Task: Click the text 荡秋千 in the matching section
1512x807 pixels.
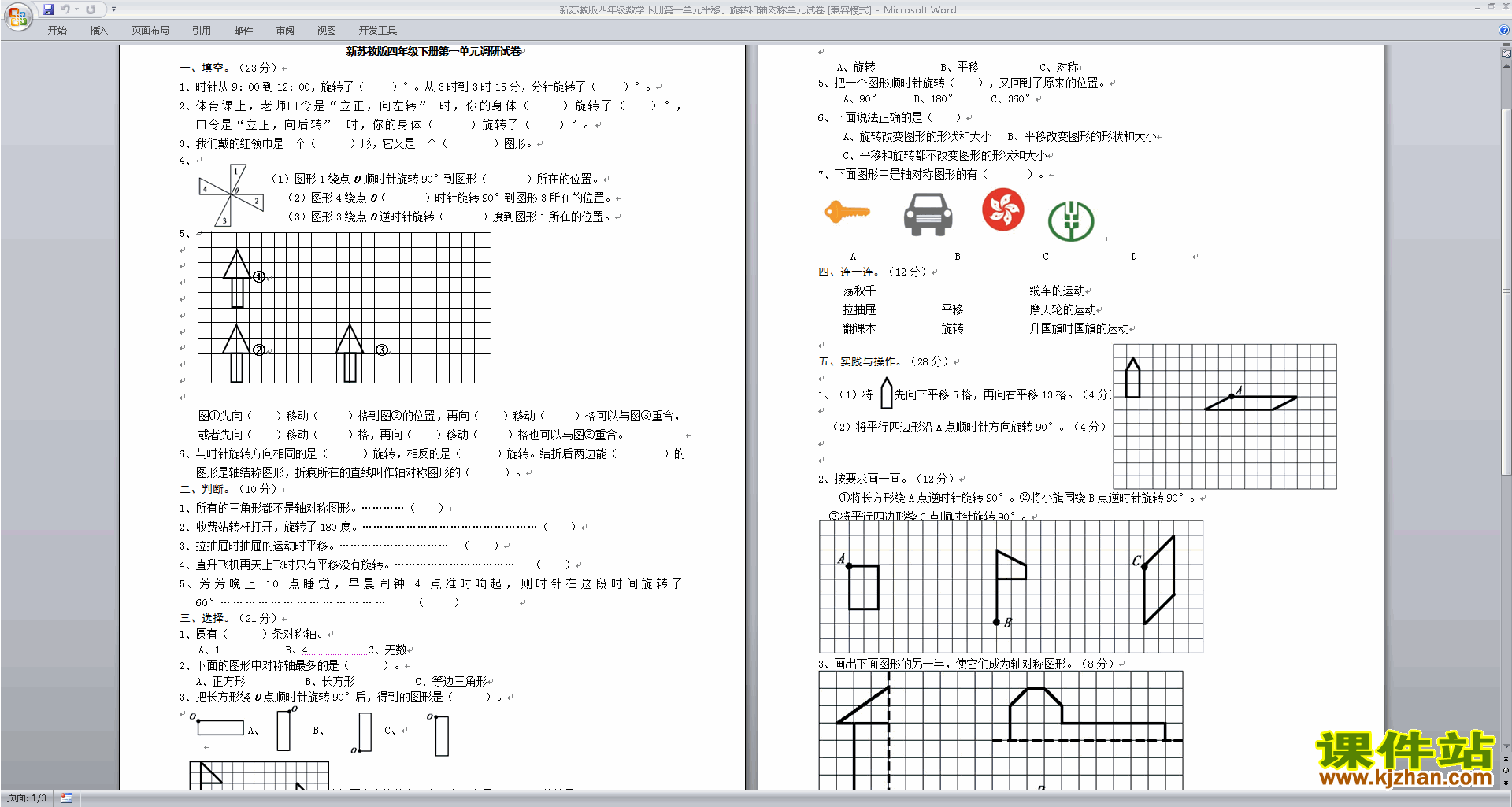Action: (x=859, y=291)
